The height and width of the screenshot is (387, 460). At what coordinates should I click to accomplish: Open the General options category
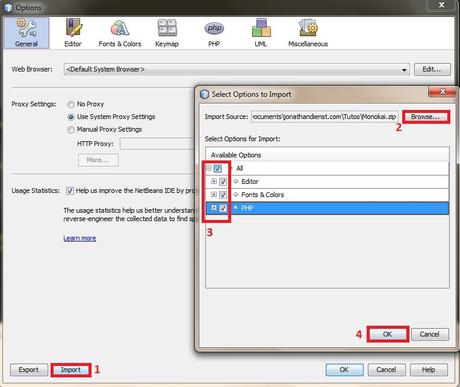pyautogui.click(x=27, y=33)
